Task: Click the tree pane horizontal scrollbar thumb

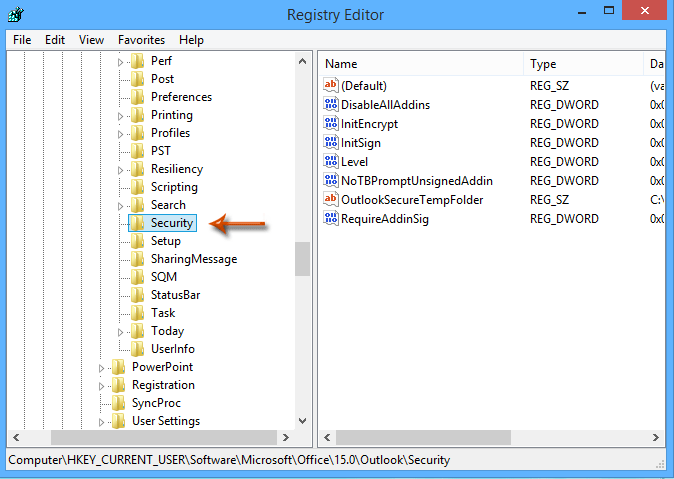Action: [164, 437]
